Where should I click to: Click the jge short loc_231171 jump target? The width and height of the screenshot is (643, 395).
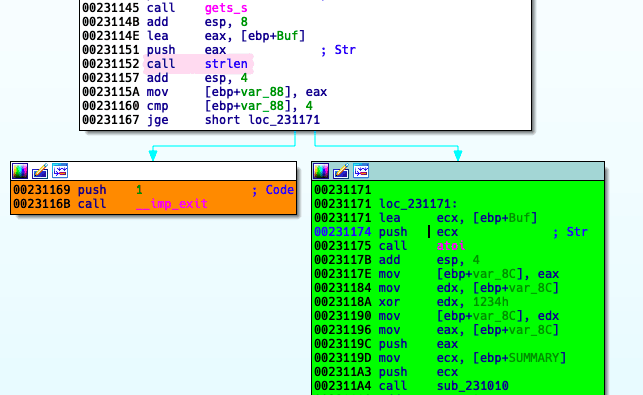tap(284, 120)
